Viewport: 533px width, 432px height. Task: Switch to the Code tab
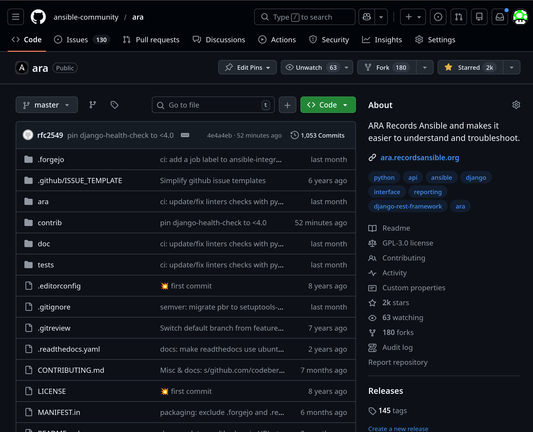click(x=27, y=40)
